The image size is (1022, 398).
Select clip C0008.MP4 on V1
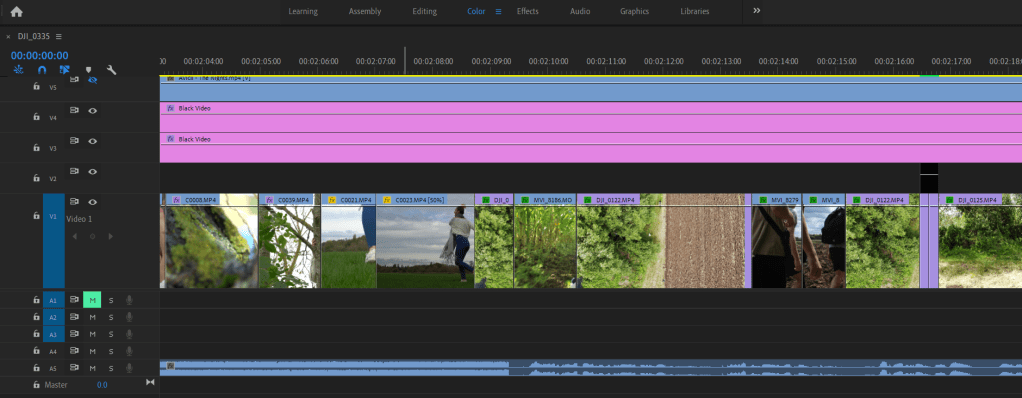tap(212, 241)
